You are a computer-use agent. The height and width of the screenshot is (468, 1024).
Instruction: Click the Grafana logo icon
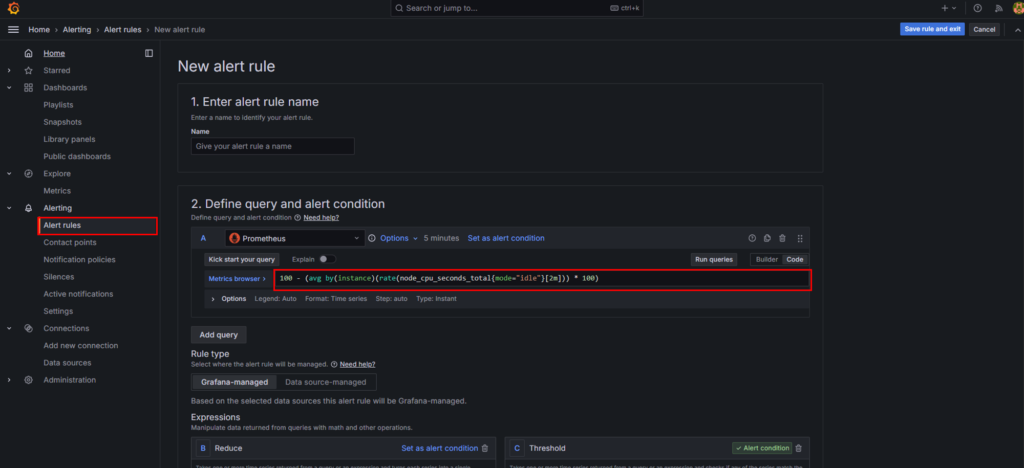13,8
